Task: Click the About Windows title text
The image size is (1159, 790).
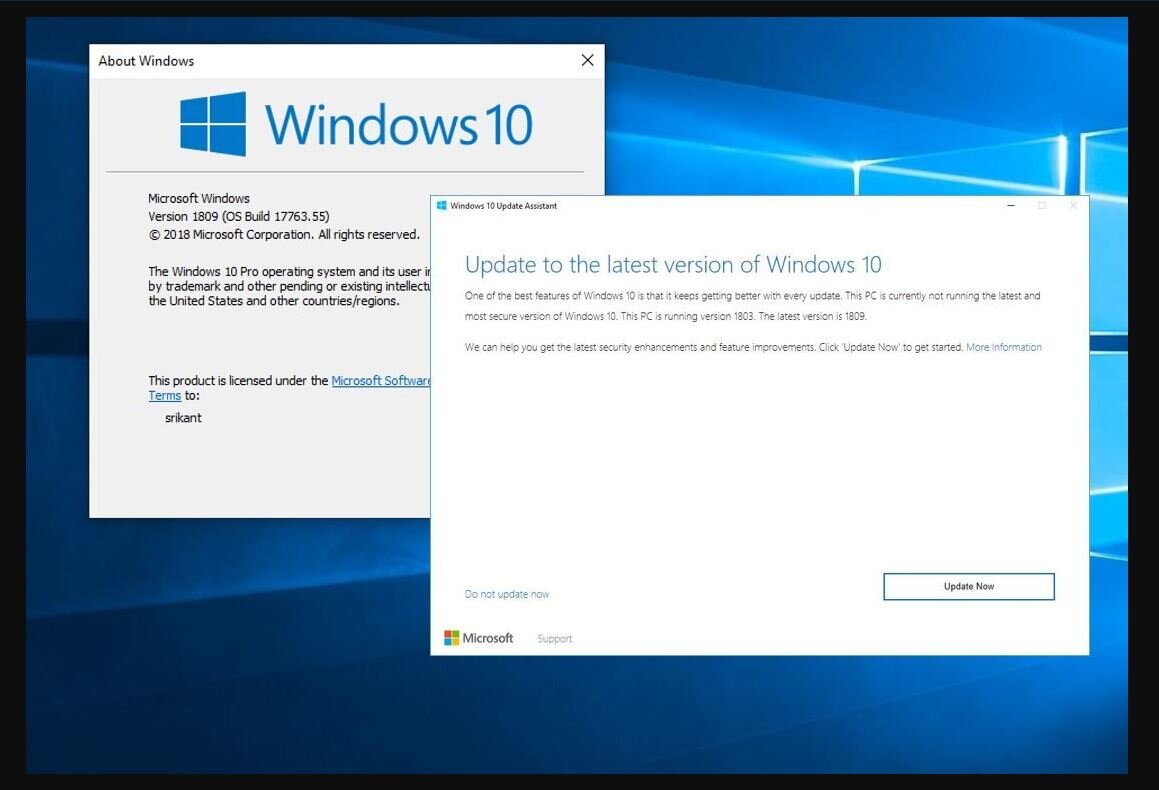Action: pos(146,61)
